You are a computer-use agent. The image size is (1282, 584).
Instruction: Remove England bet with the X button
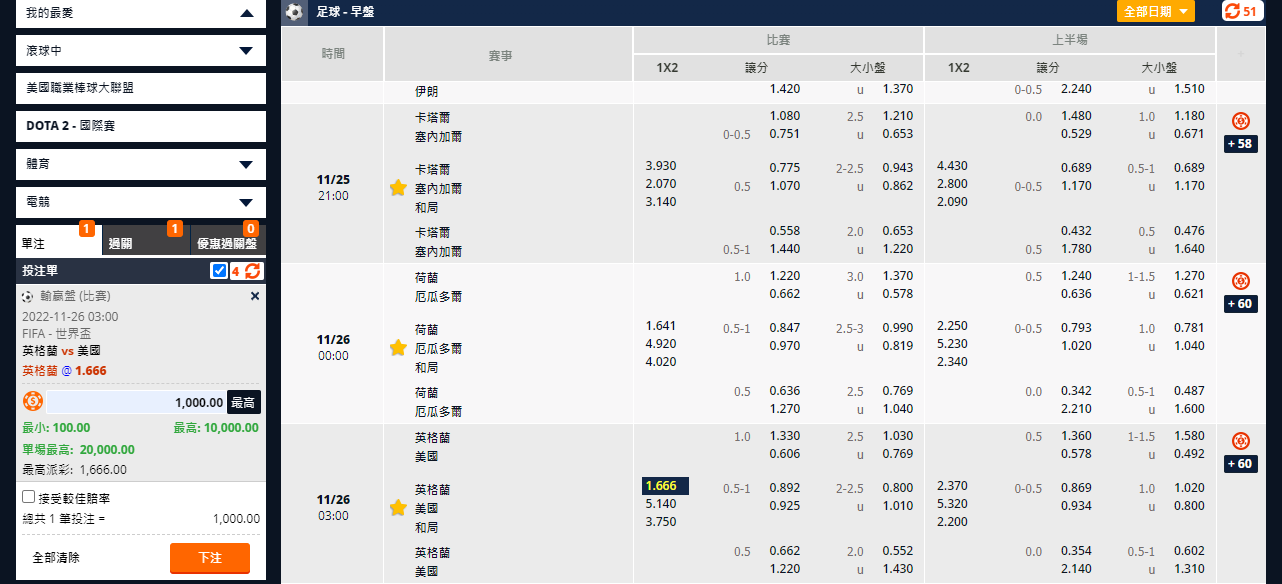coord(254,296)
